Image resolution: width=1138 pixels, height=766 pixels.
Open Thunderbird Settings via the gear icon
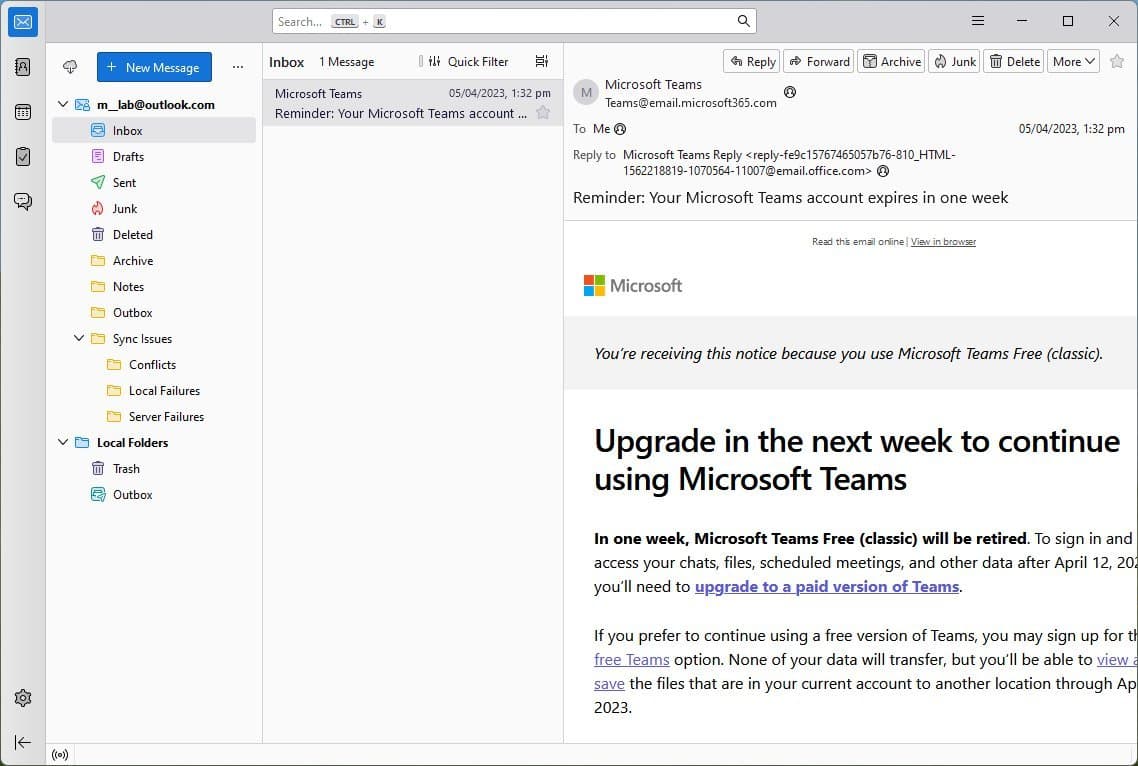(22, 698)
